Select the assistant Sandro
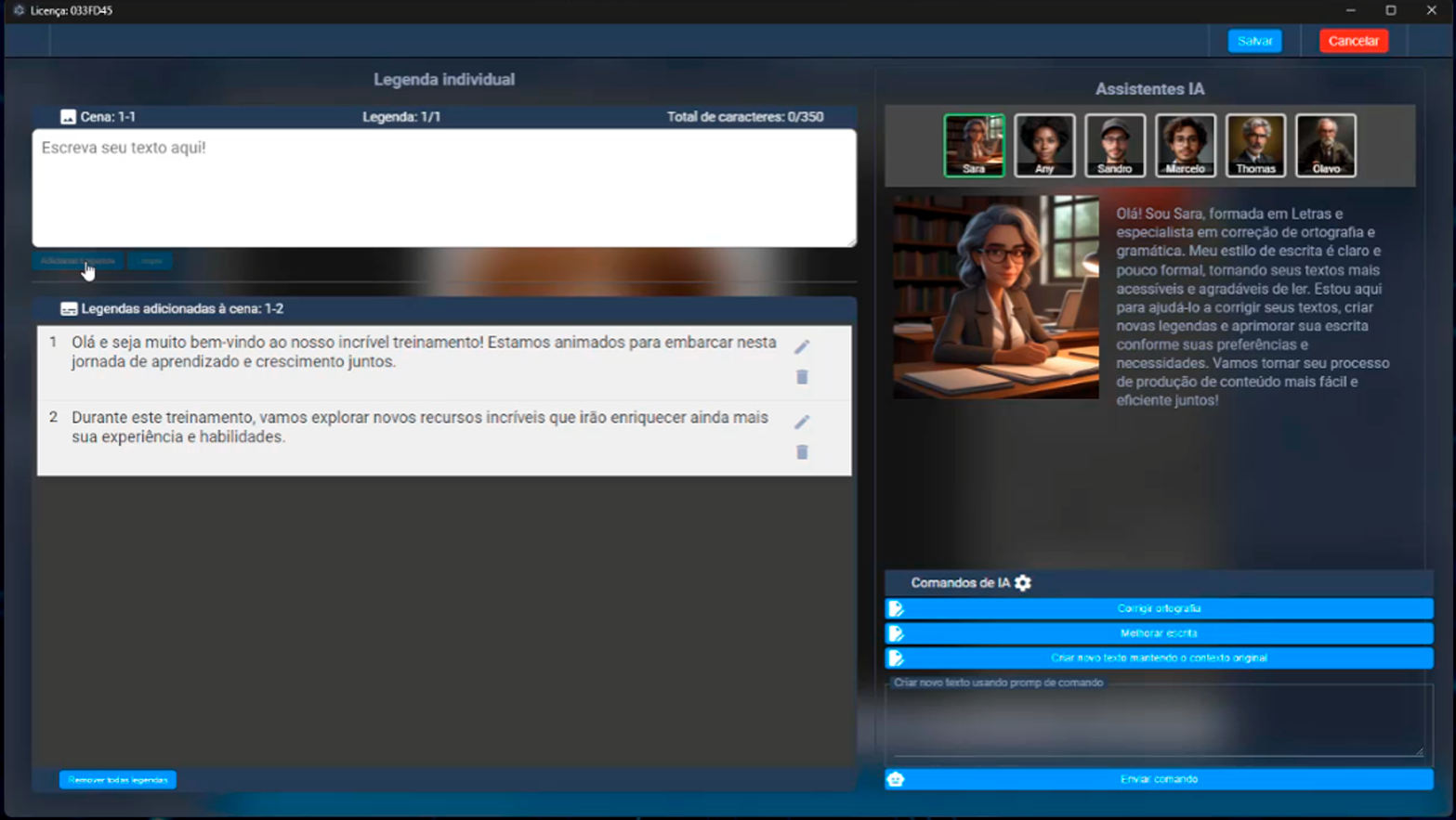This screenshot has width=1456, height=820. pos(1114,145)
